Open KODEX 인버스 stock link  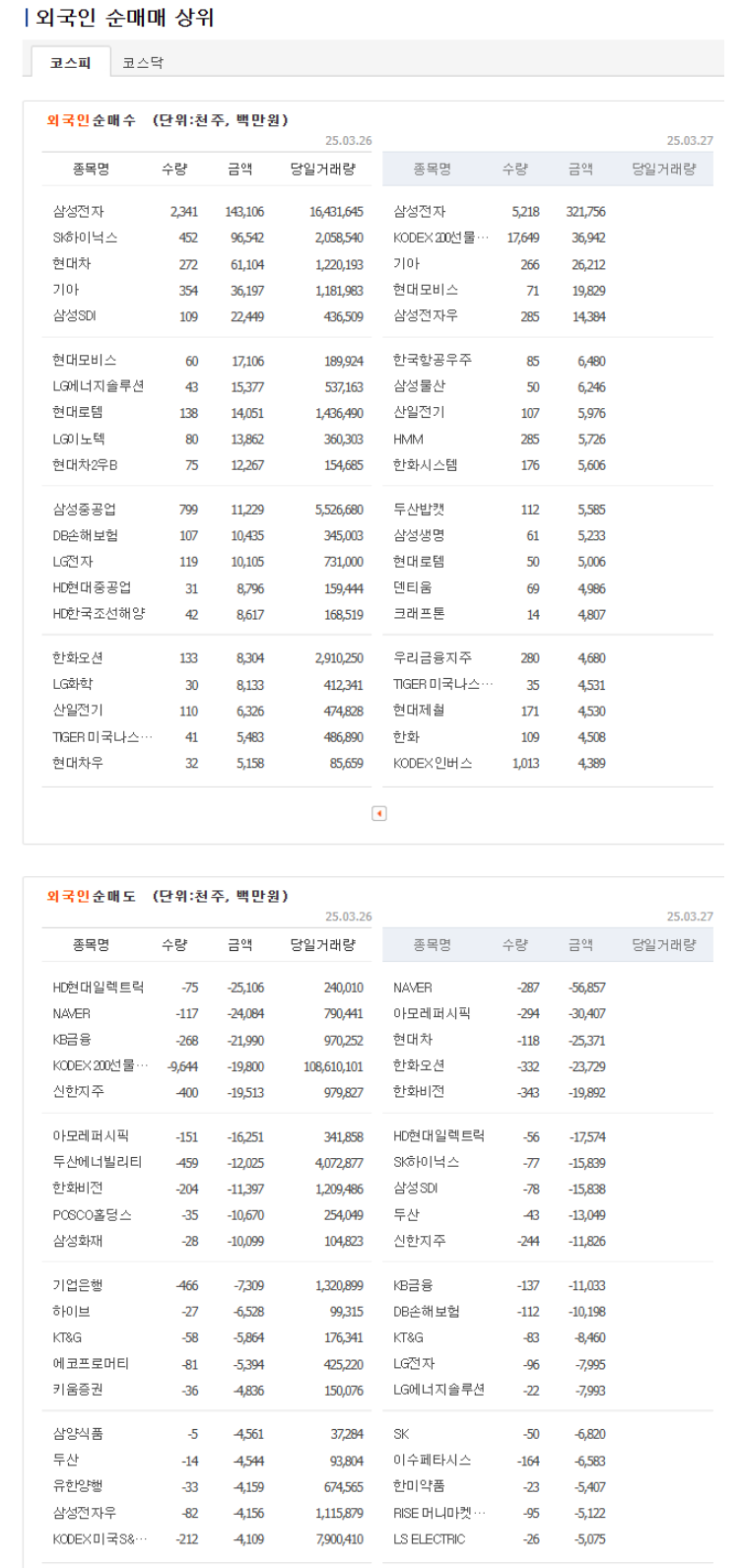click(x=433, y=762)
